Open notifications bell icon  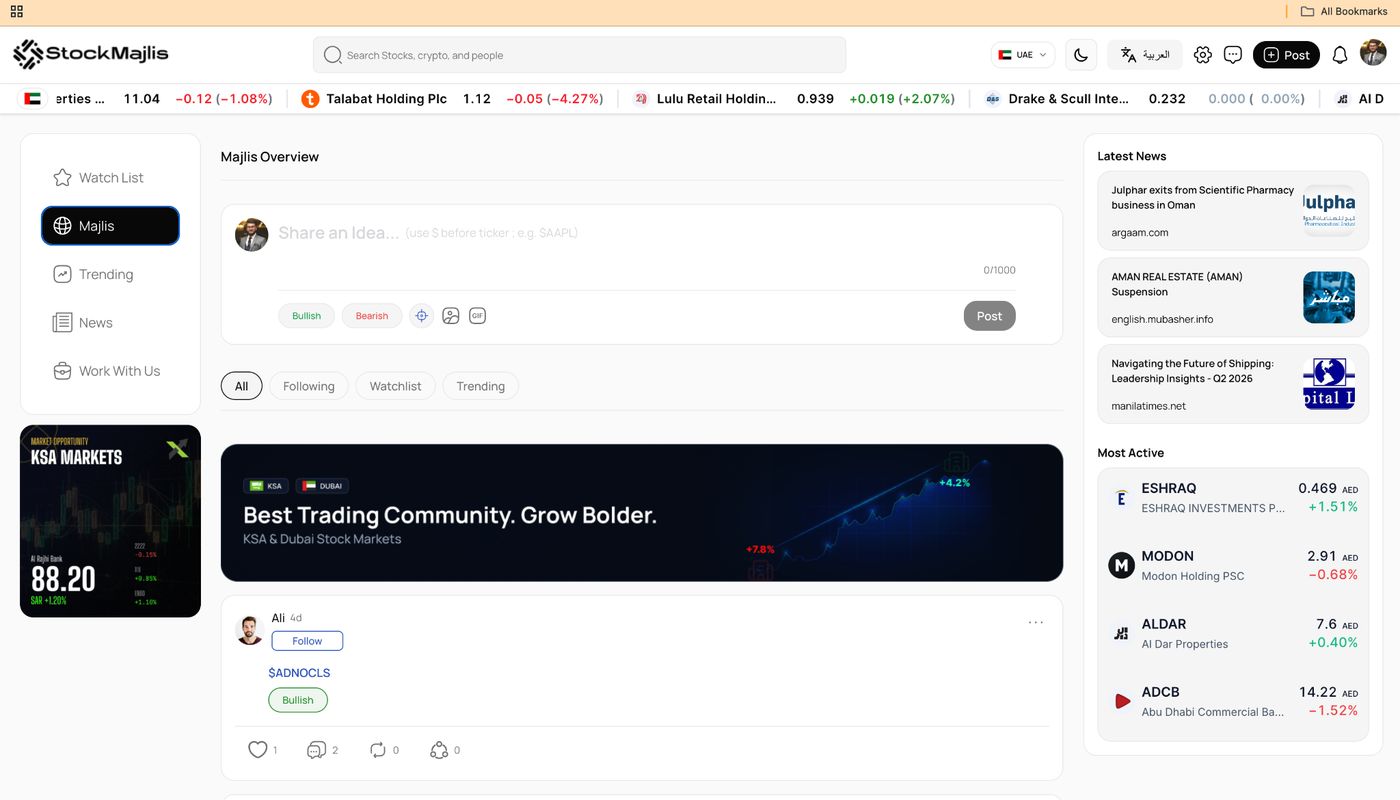[1340, 55]
